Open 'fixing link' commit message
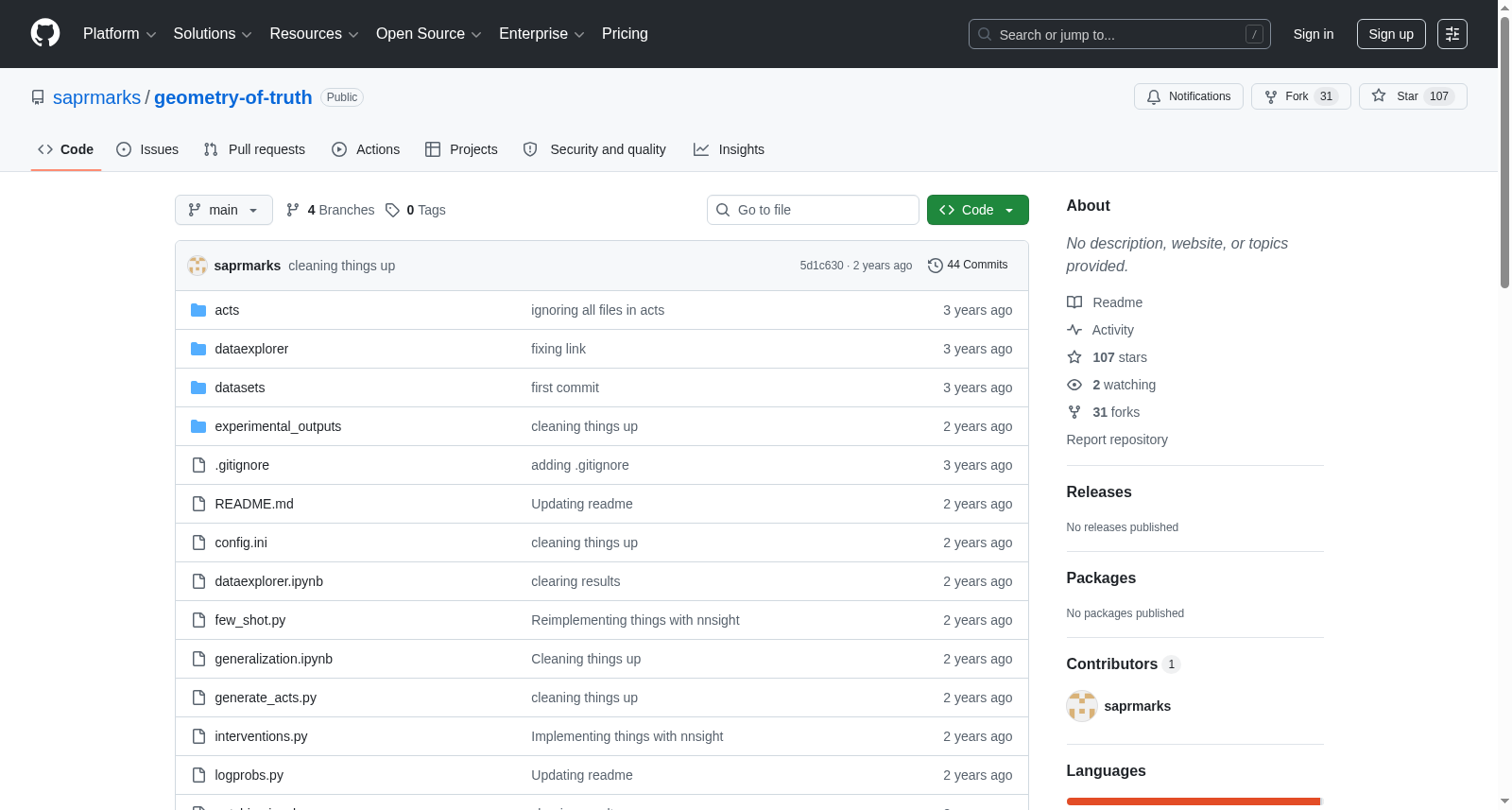The image size is (1512, 810). tap(558, 349)
